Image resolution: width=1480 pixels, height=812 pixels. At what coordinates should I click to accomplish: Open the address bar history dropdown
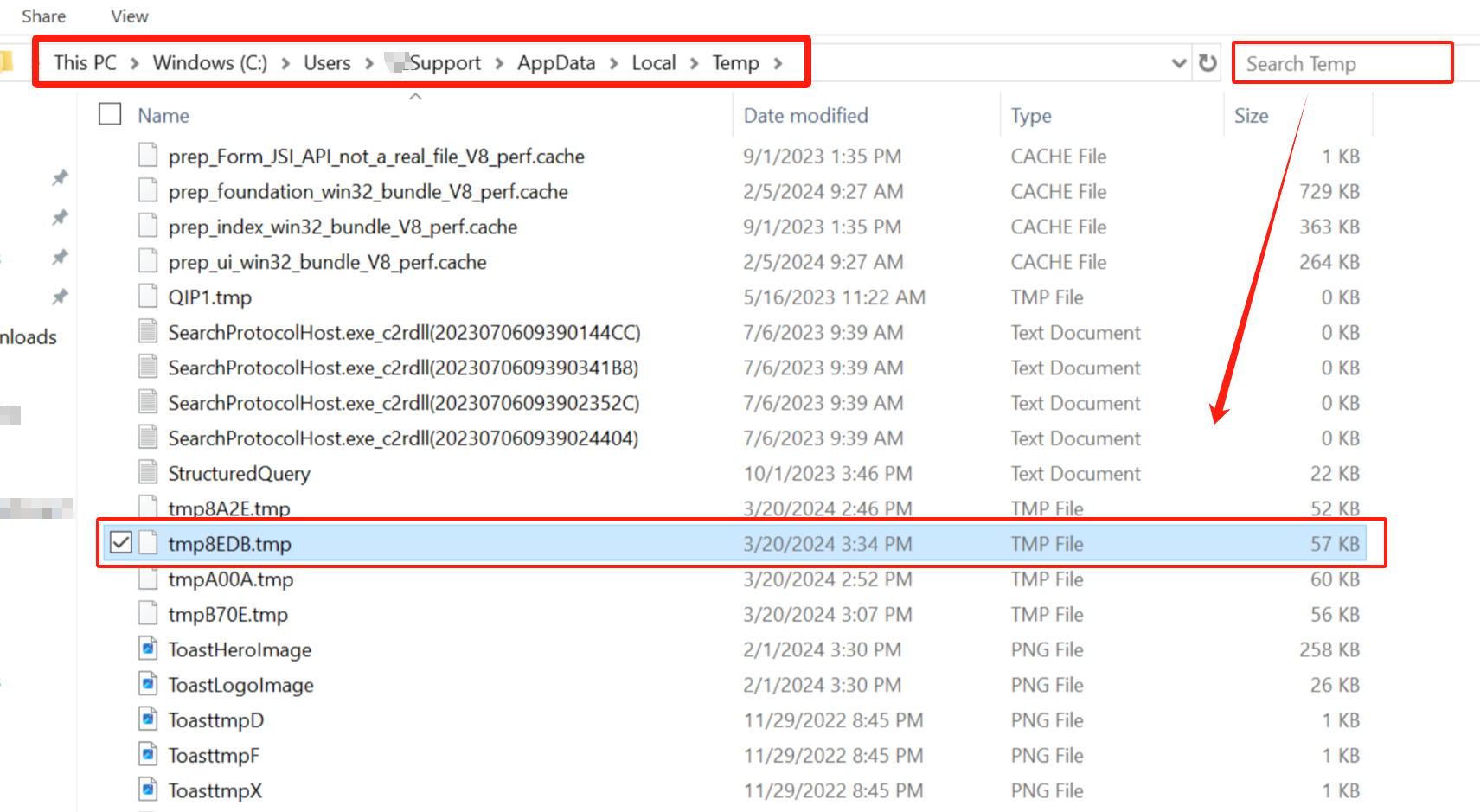(x=1178, y=63)
